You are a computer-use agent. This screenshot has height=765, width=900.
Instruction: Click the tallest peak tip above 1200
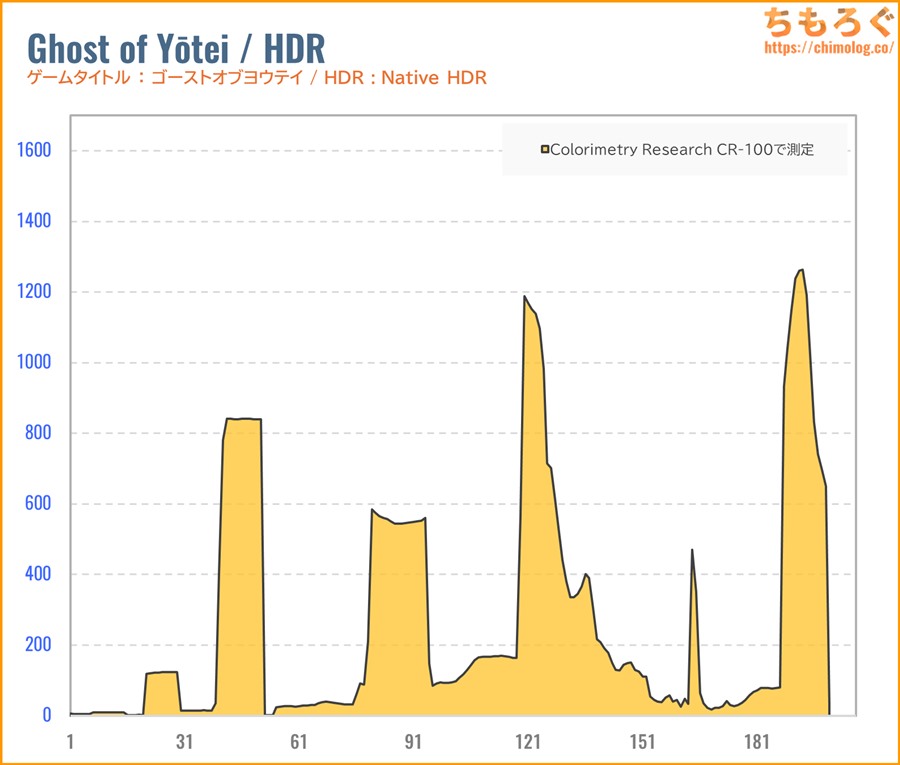pyautogui.click(x=801, y=270)
